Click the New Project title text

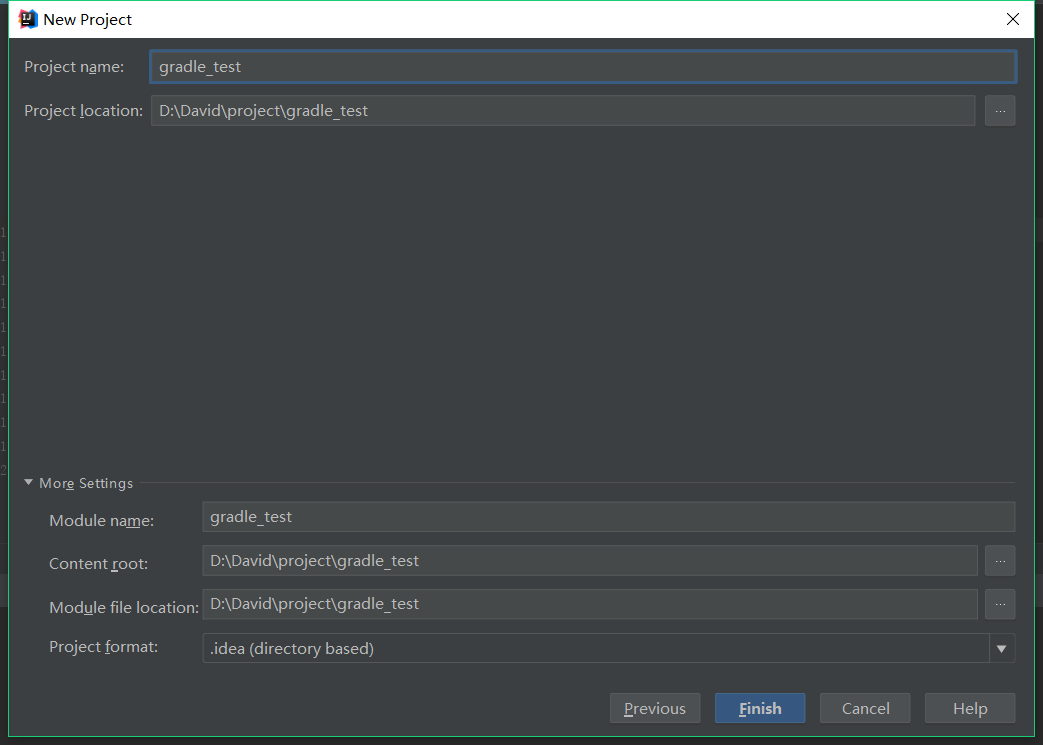(88, 19)
